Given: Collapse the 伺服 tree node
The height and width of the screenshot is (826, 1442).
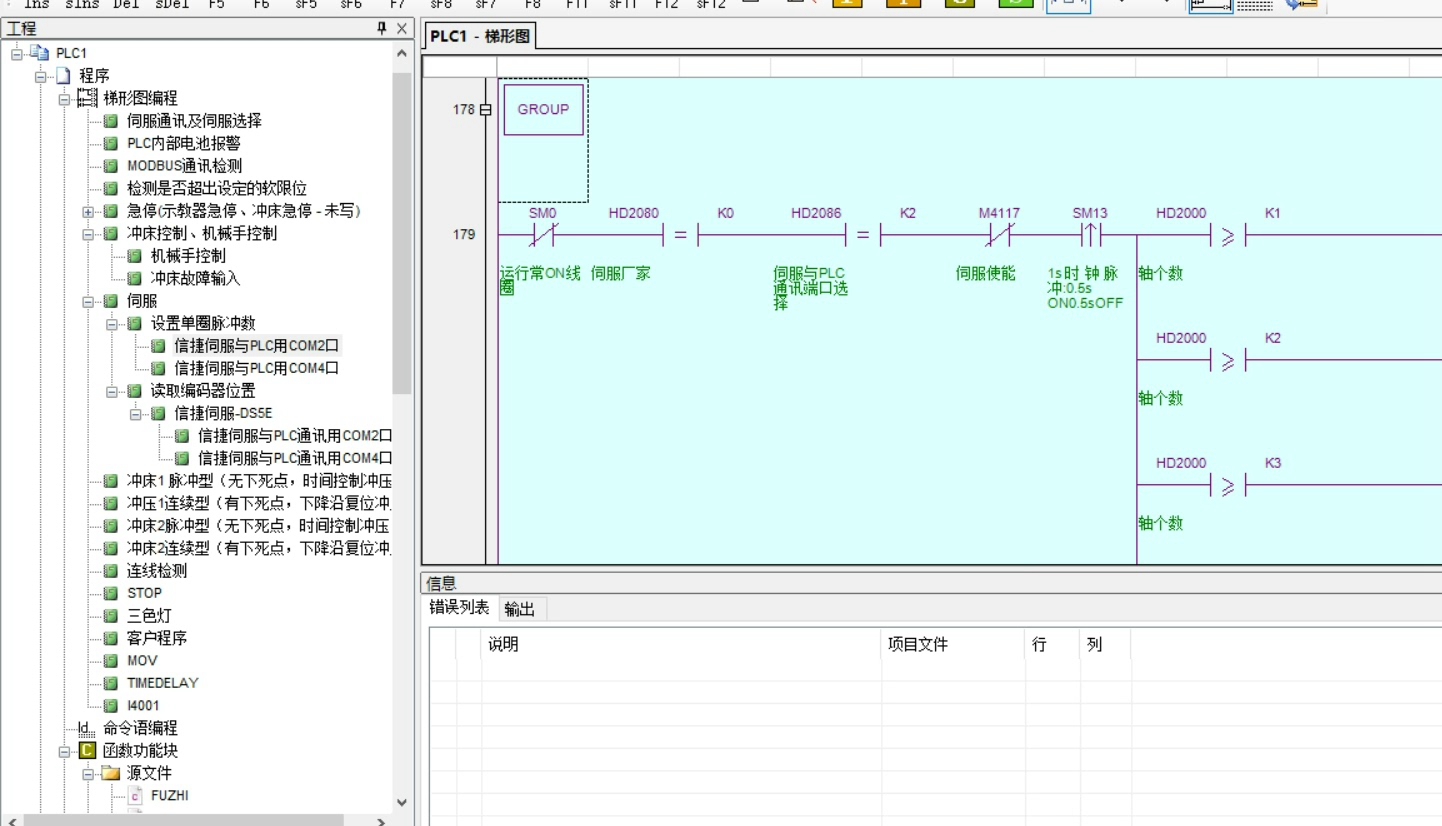Looking at the screenshot, I should tap(88, 301).
